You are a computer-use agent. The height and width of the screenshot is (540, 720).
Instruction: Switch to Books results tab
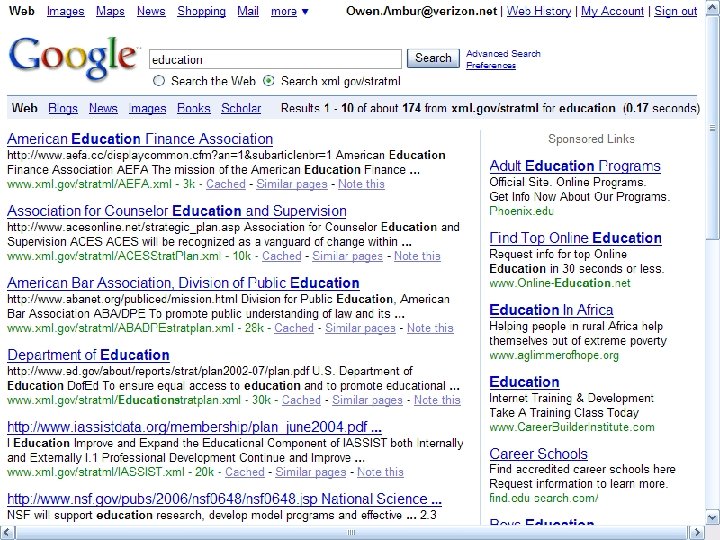click(x=194, y=108)
